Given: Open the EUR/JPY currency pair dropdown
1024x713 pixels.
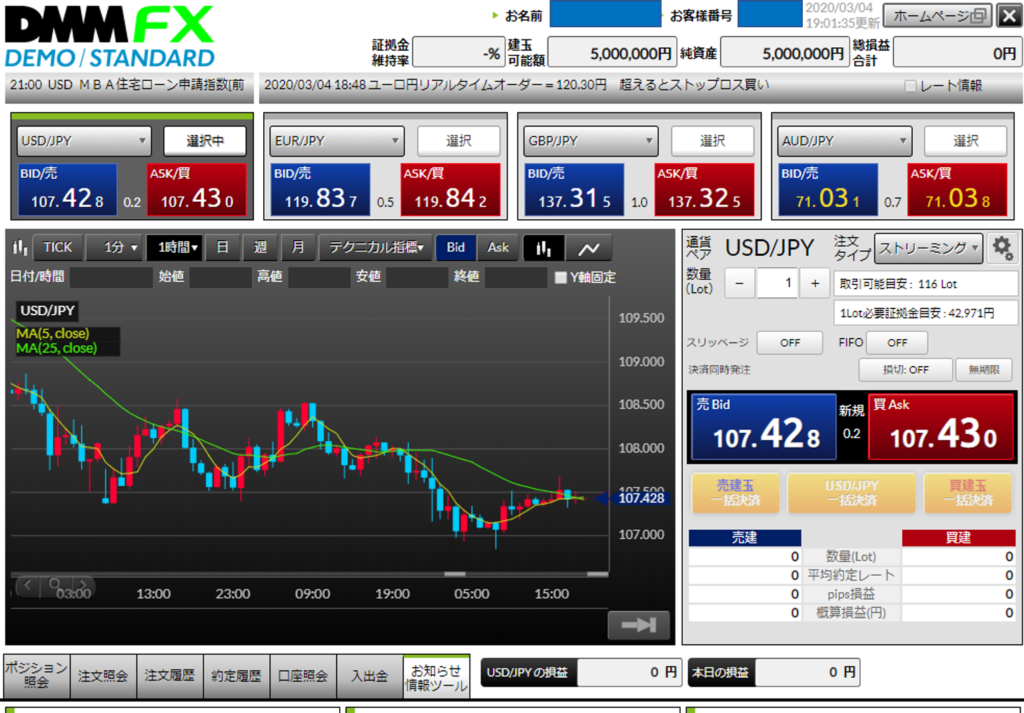Looking at the screenshot, I should tap(337, 141).
